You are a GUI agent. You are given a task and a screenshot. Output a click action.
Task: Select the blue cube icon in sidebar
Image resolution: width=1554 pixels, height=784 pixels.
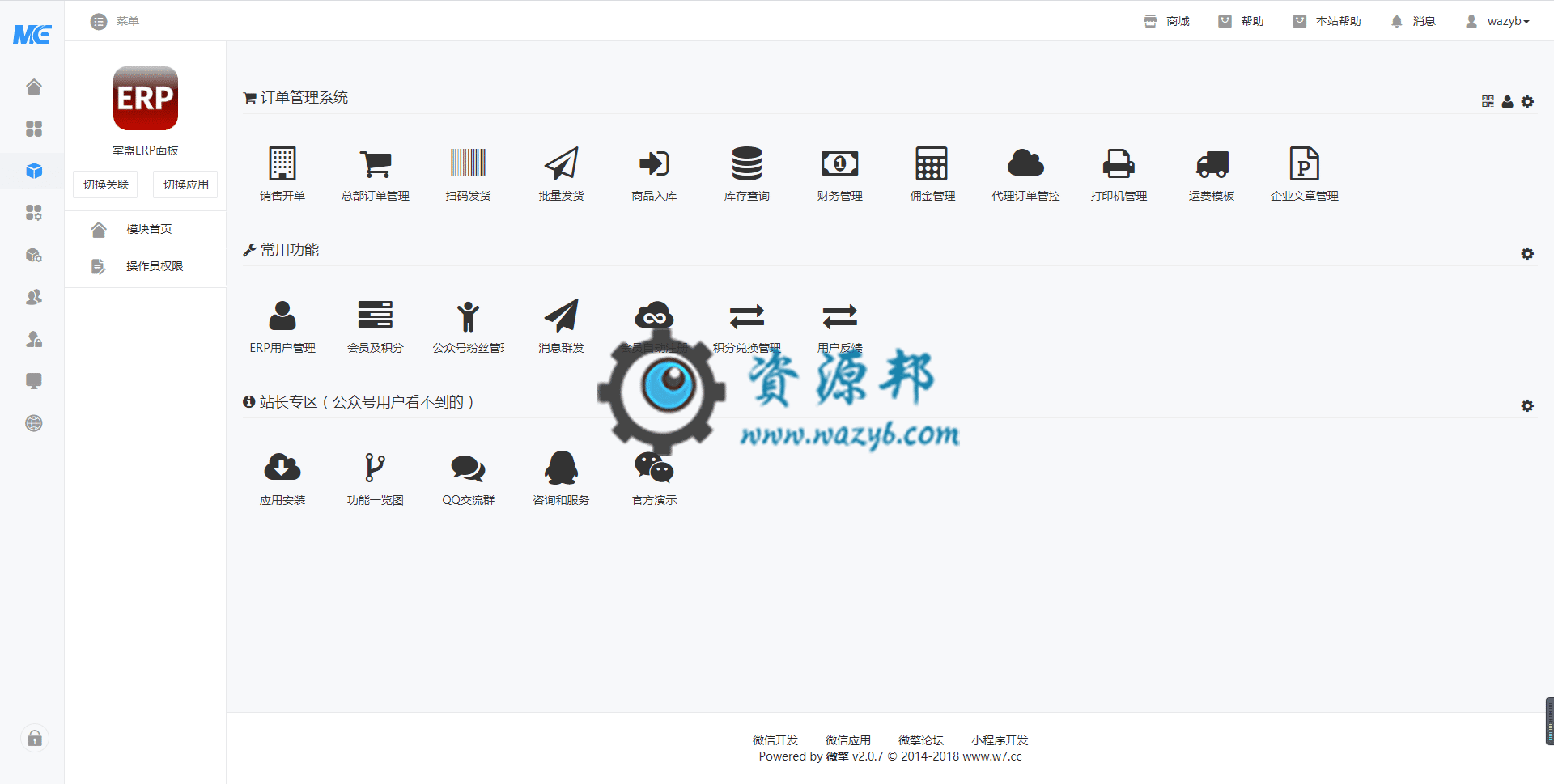coord(34,171)
